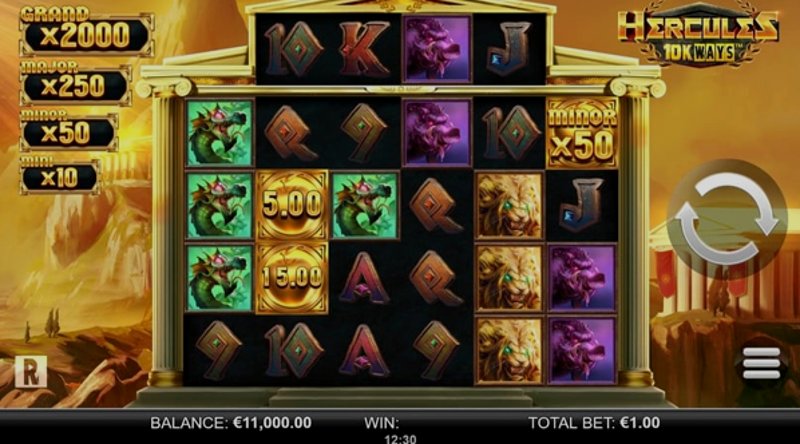Open the hamburger menu
Screen dimensions: 800x444
click(x=761, y=363)
